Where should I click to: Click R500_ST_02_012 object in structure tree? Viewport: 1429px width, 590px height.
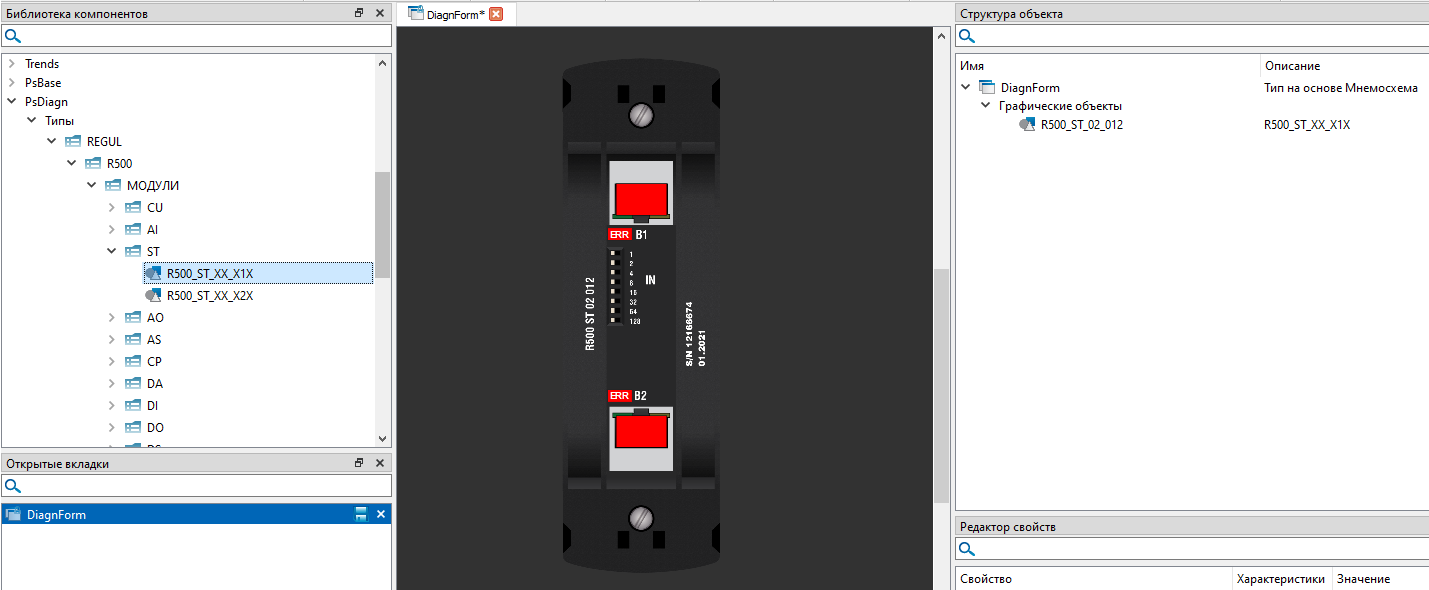tap(1081, 125)
